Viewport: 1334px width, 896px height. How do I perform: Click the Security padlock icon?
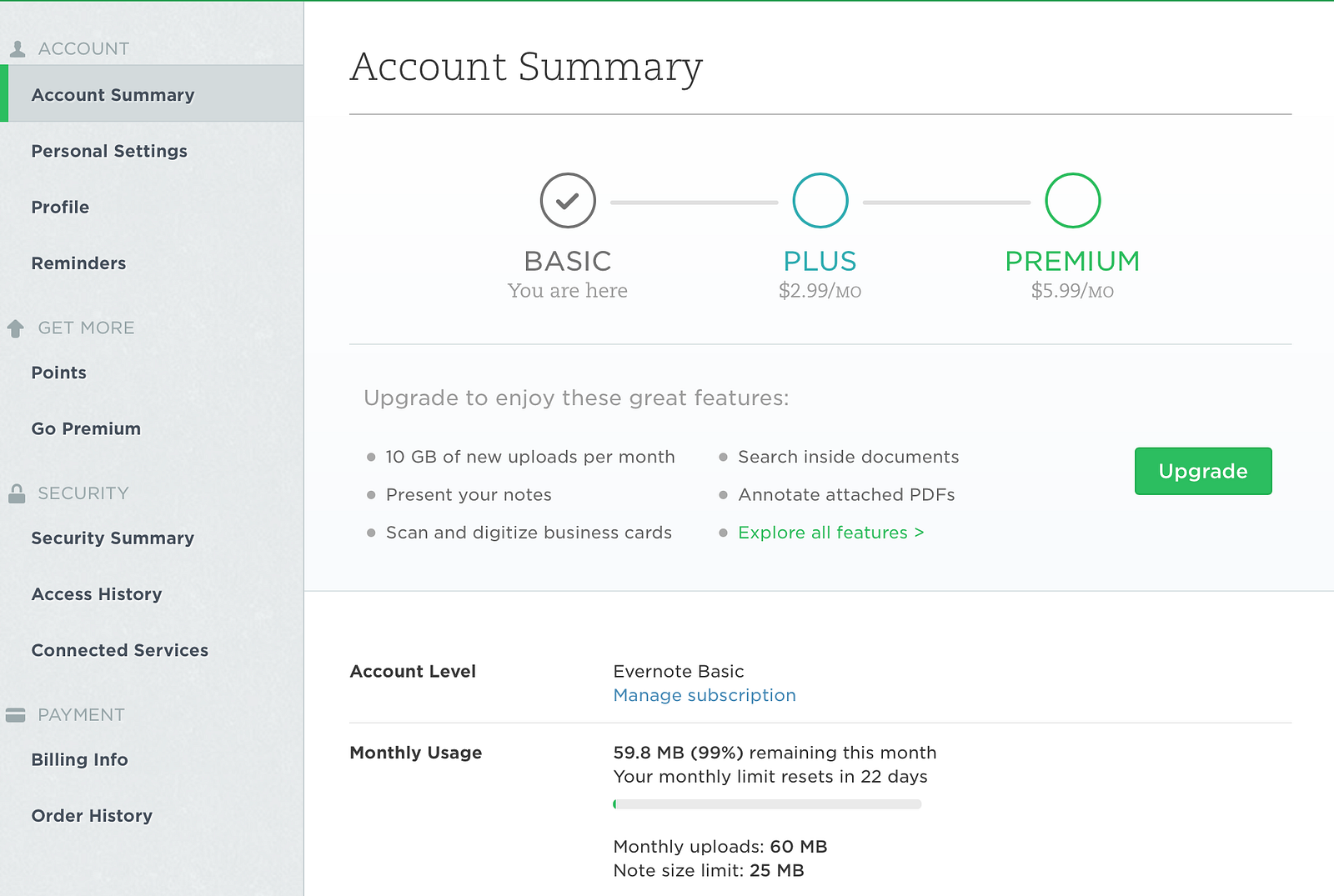17,493
